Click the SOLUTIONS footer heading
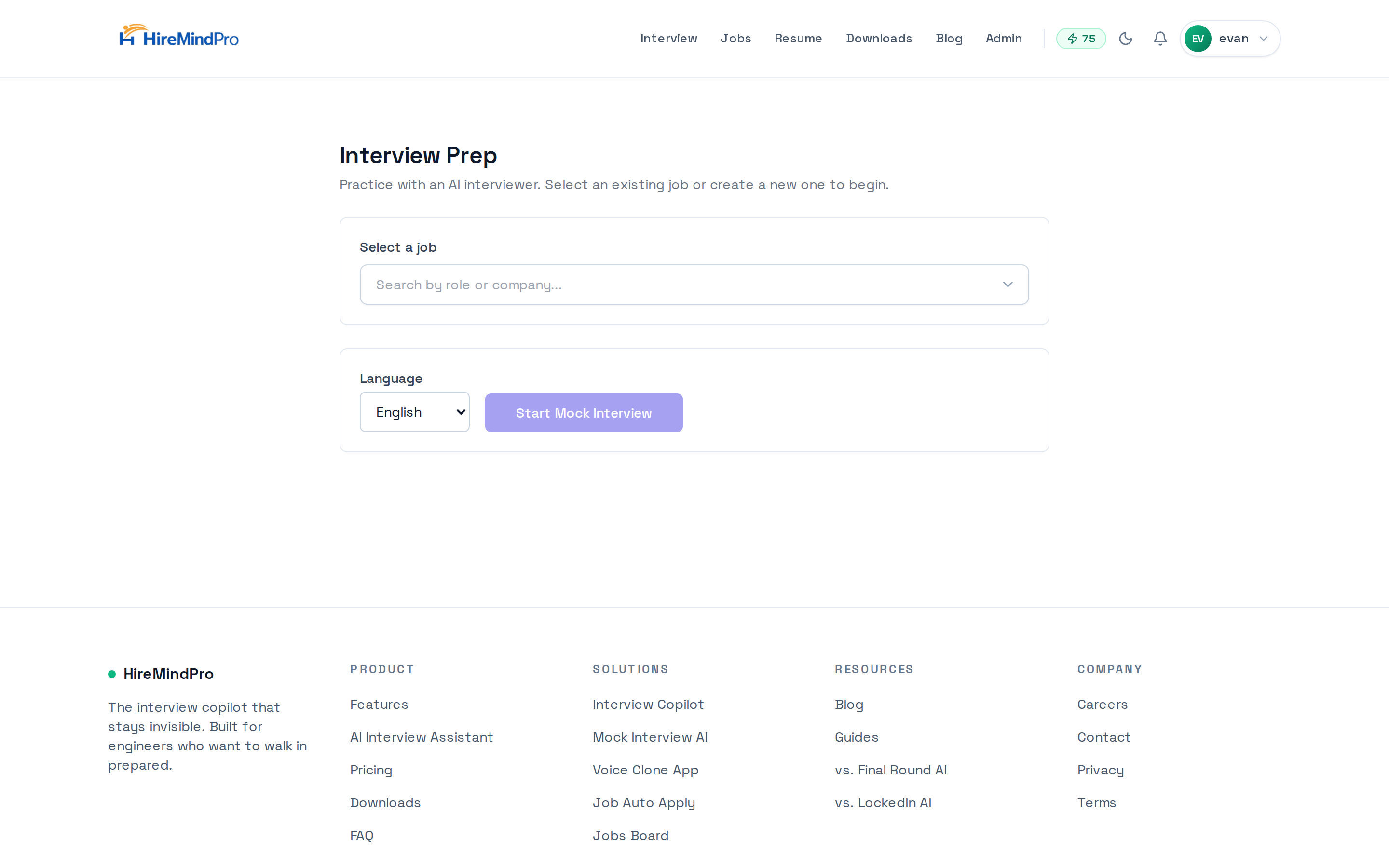 click(630, 669)
